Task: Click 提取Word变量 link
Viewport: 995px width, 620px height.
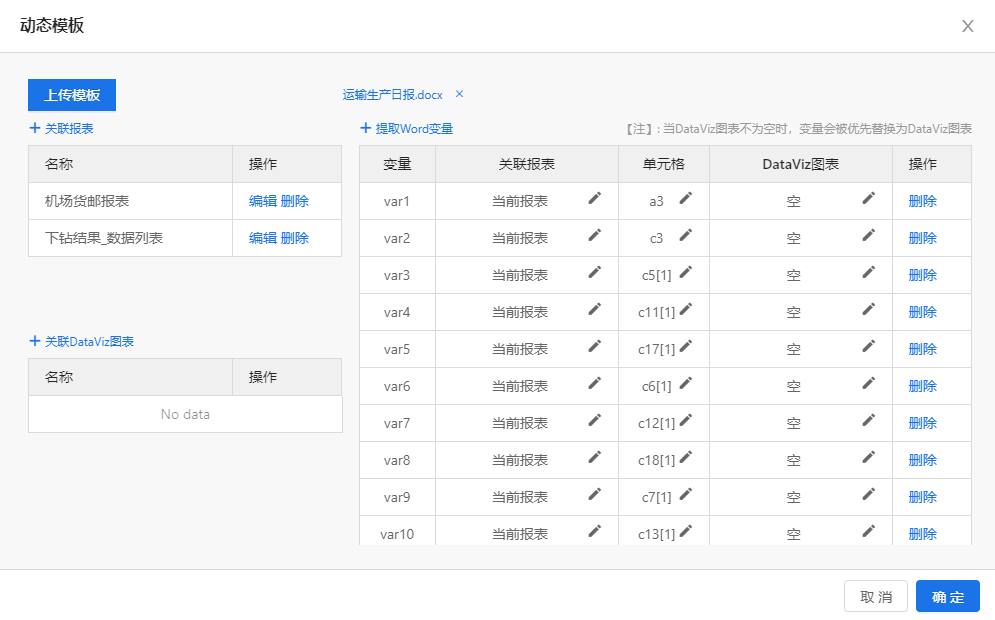Action: pyautogui.click(x=407, y=128)
